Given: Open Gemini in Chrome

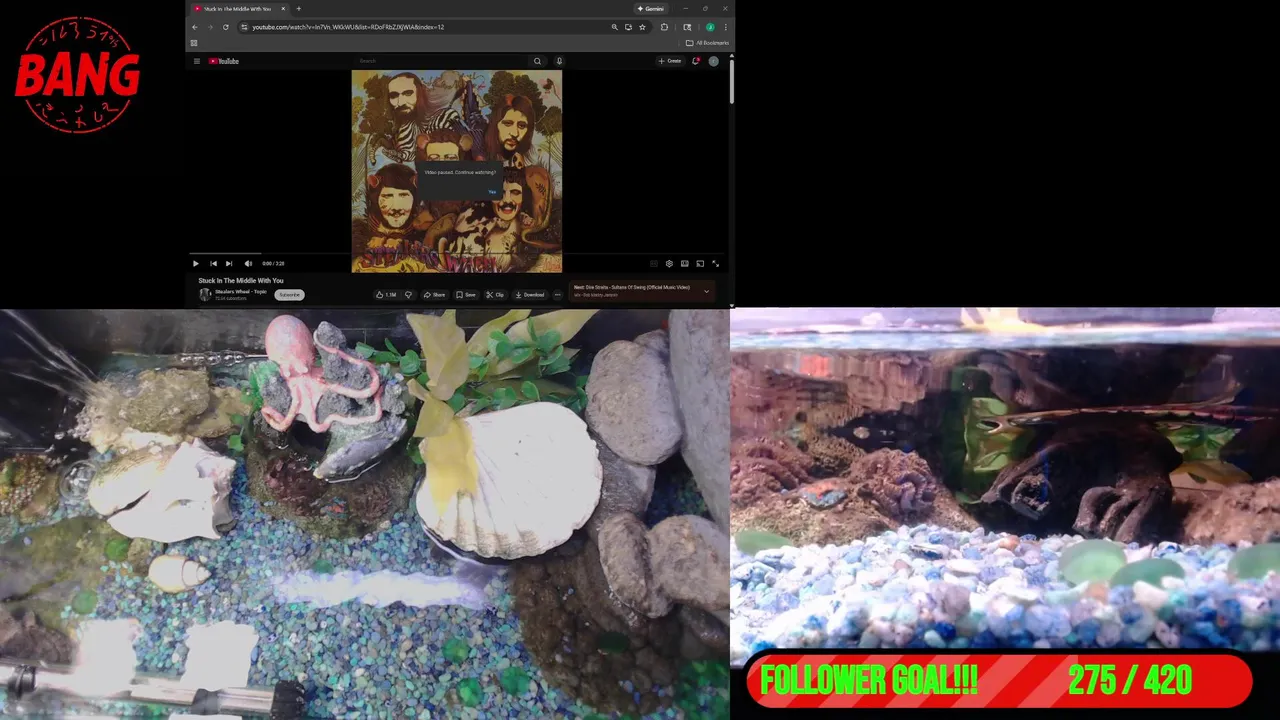Looking at the screenshot, I should (x=651, y=8).
